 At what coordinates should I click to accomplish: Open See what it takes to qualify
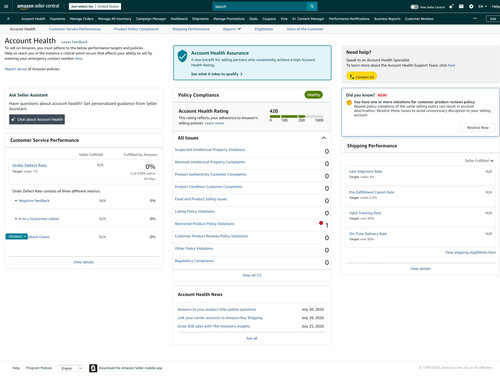(x=216, y=74)
